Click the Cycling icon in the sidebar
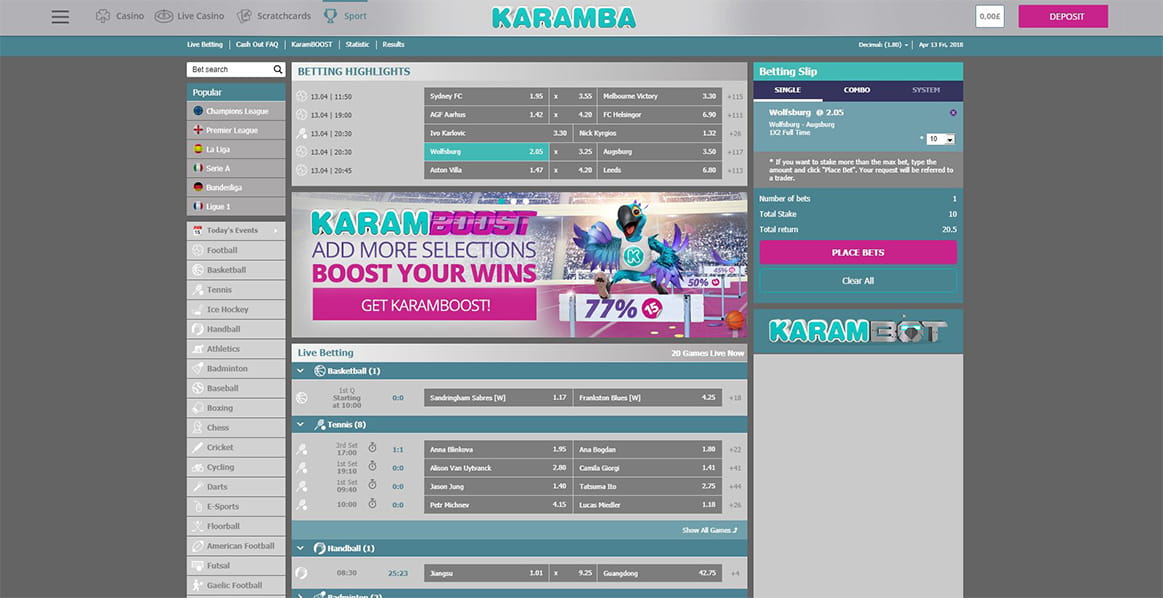Viewport: 1163px width, 598px height. 198,467
